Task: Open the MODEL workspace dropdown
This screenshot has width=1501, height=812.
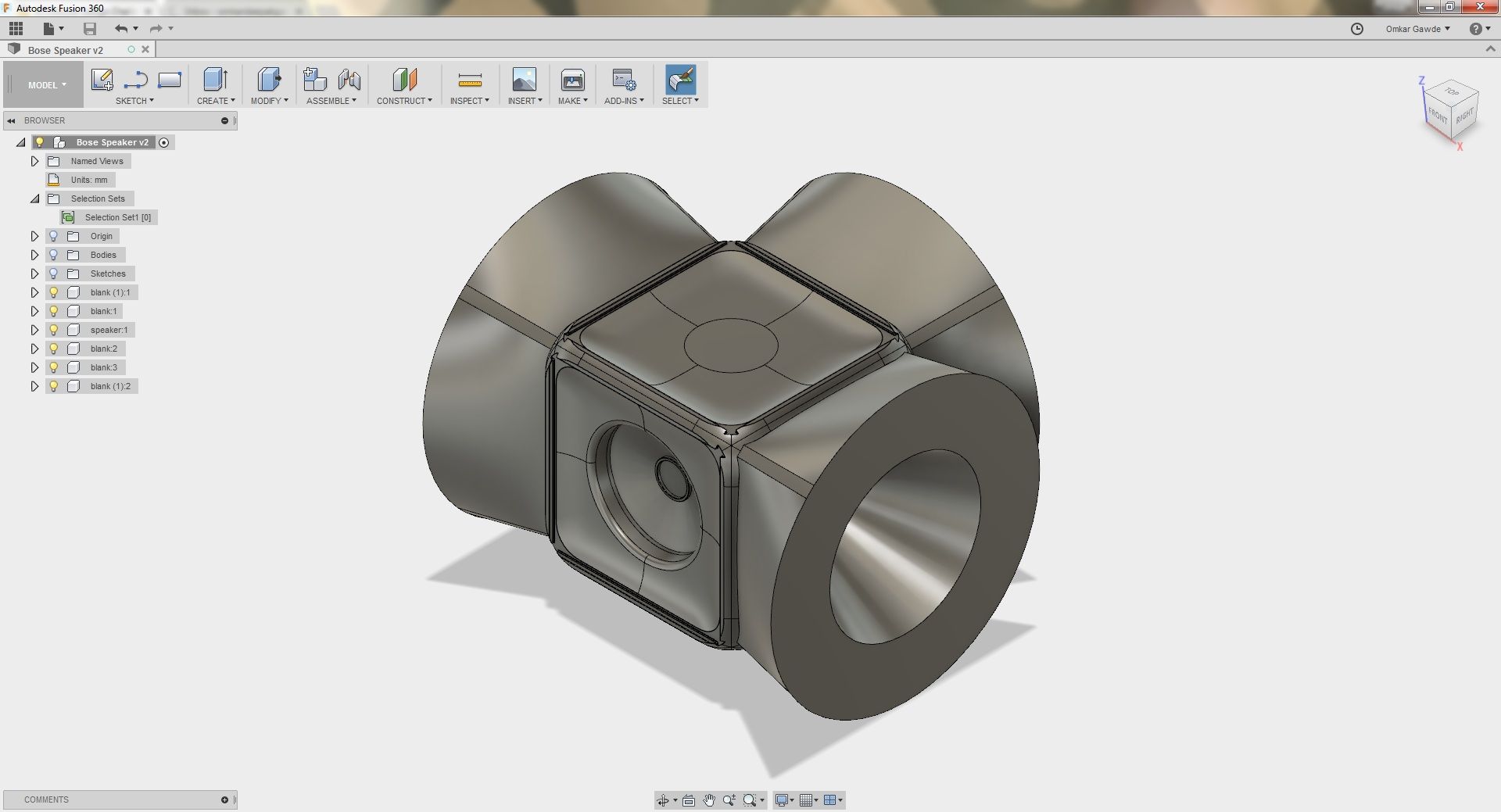Action: coord(47,85)
